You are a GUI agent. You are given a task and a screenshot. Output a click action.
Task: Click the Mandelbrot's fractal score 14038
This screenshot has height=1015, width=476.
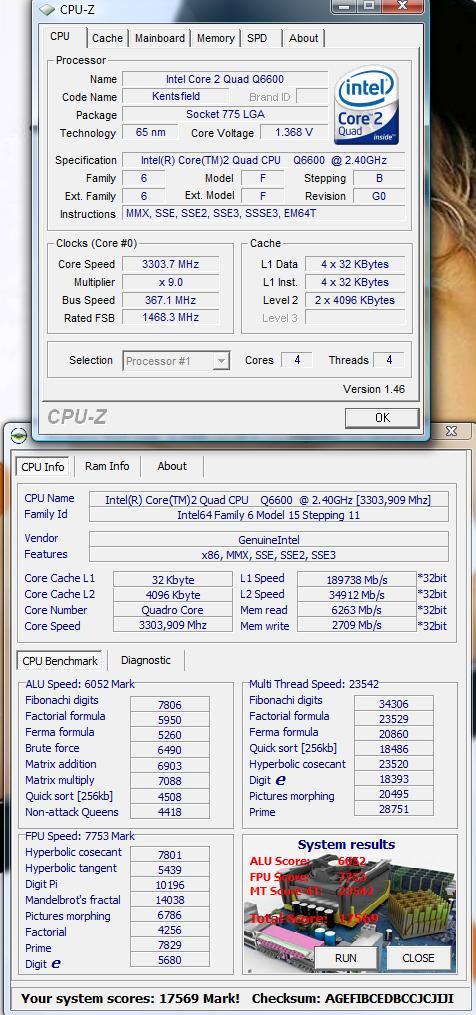point(170,902)
